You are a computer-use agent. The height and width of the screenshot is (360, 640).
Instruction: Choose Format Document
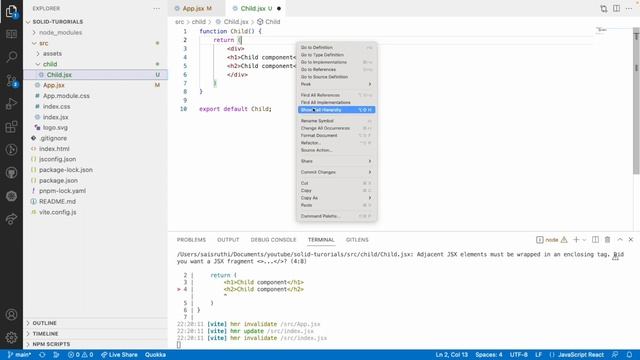(336, 136)
